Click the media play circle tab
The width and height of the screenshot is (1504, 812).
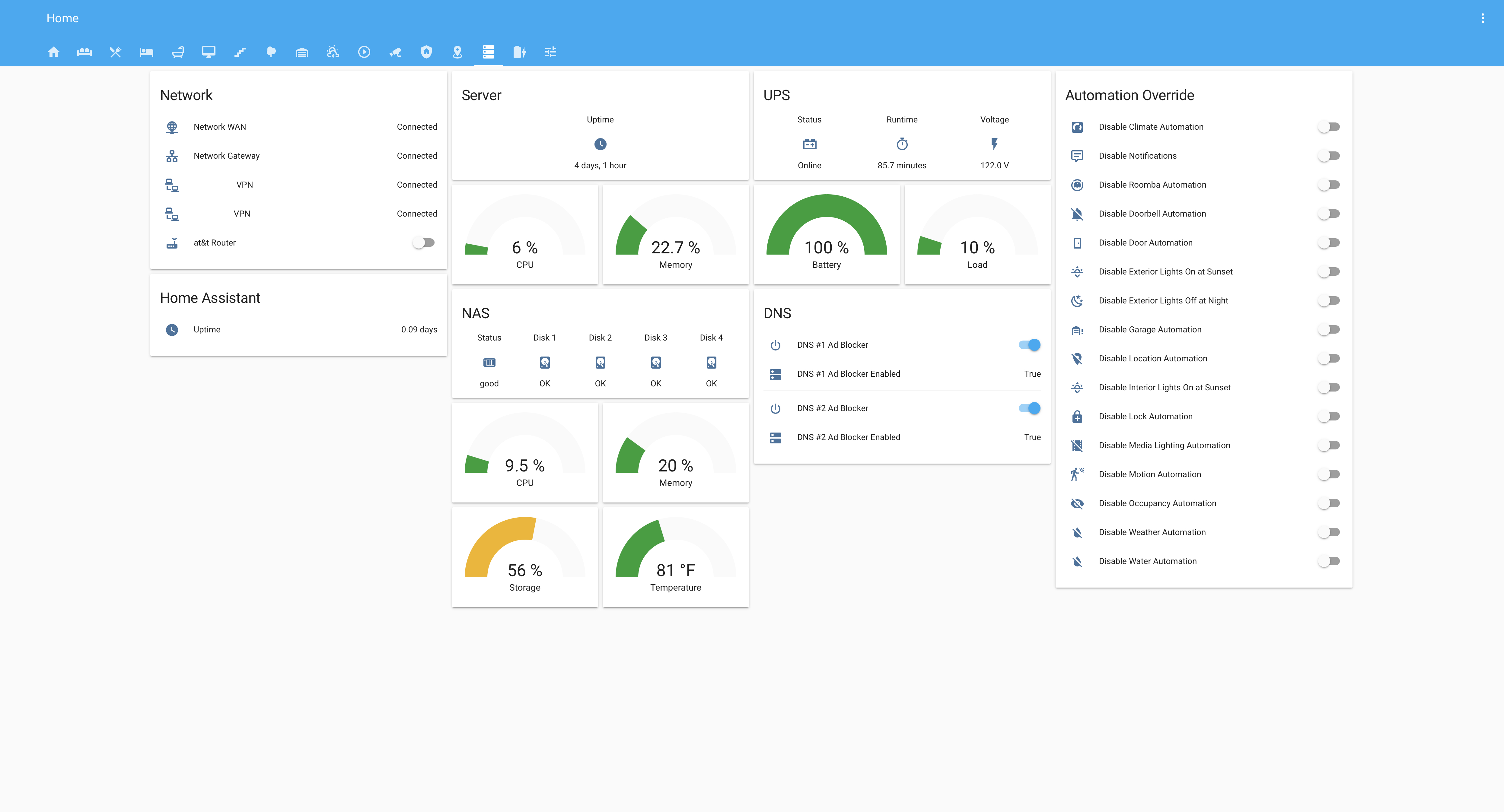pos(364,52)
